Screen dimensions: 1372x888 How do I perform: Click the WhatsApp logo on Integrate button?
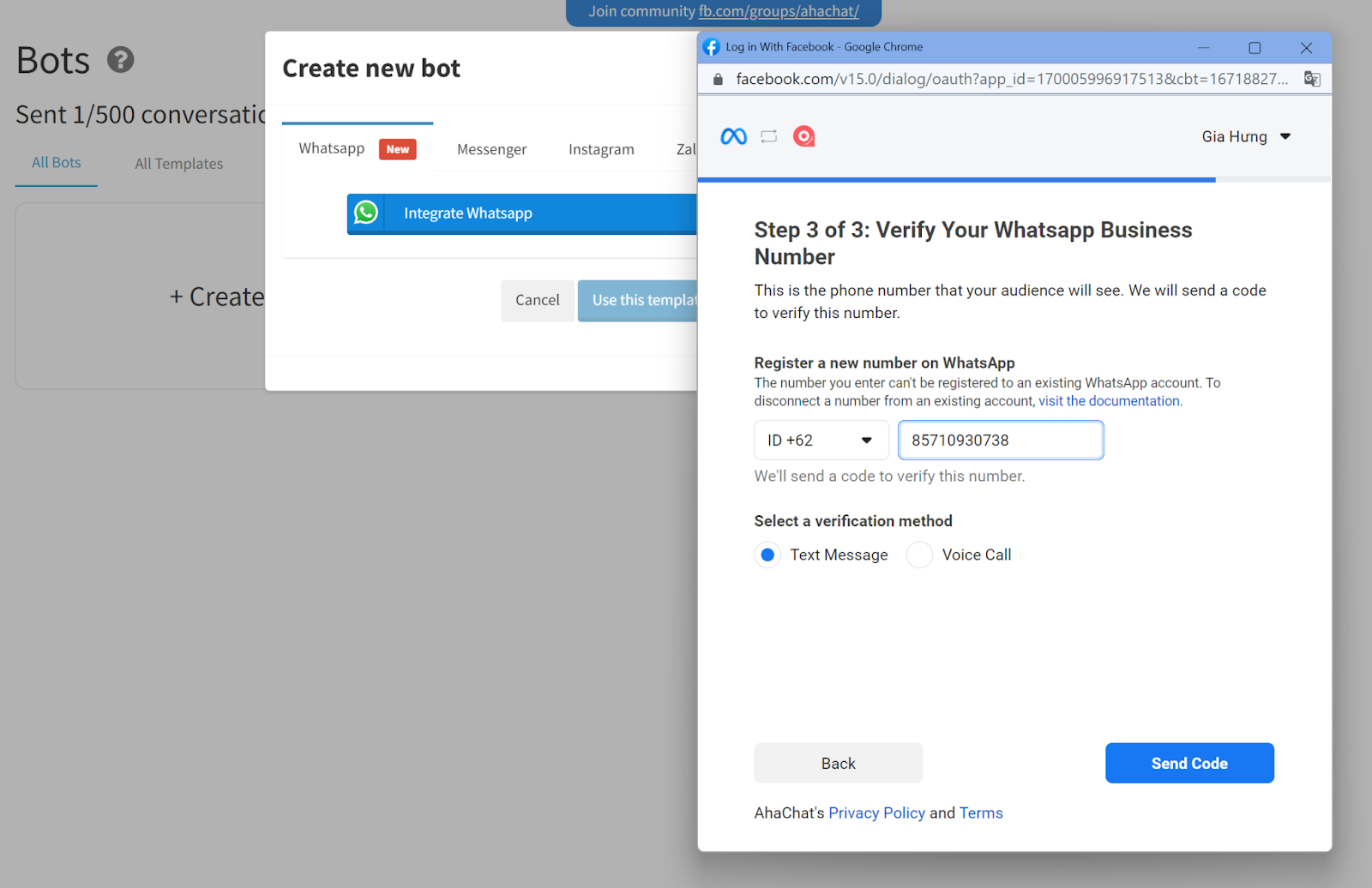point(366,213)
